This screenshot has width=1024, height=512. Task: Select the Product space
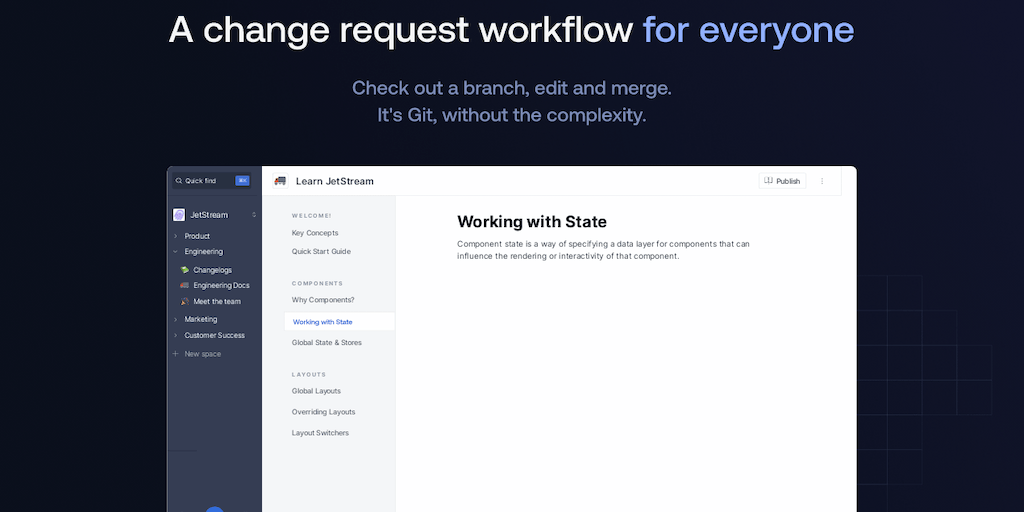click(x=197, y=236)
